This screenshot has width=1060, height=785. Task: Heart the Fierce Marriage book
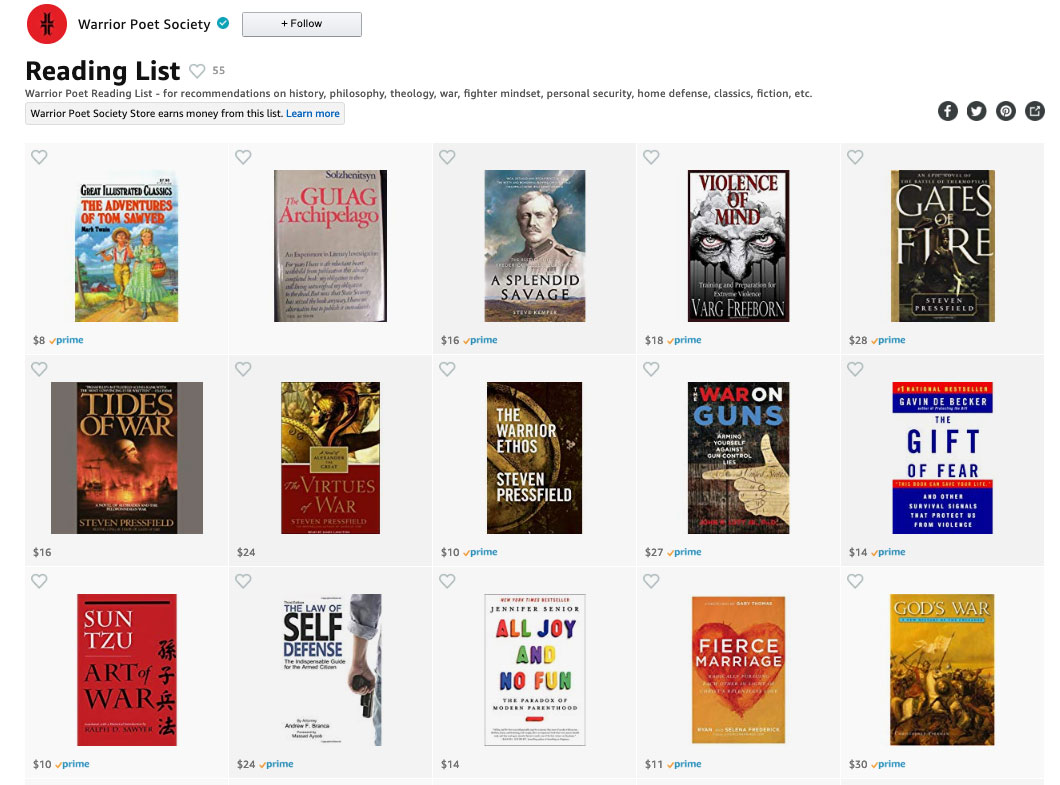[651, 581]
